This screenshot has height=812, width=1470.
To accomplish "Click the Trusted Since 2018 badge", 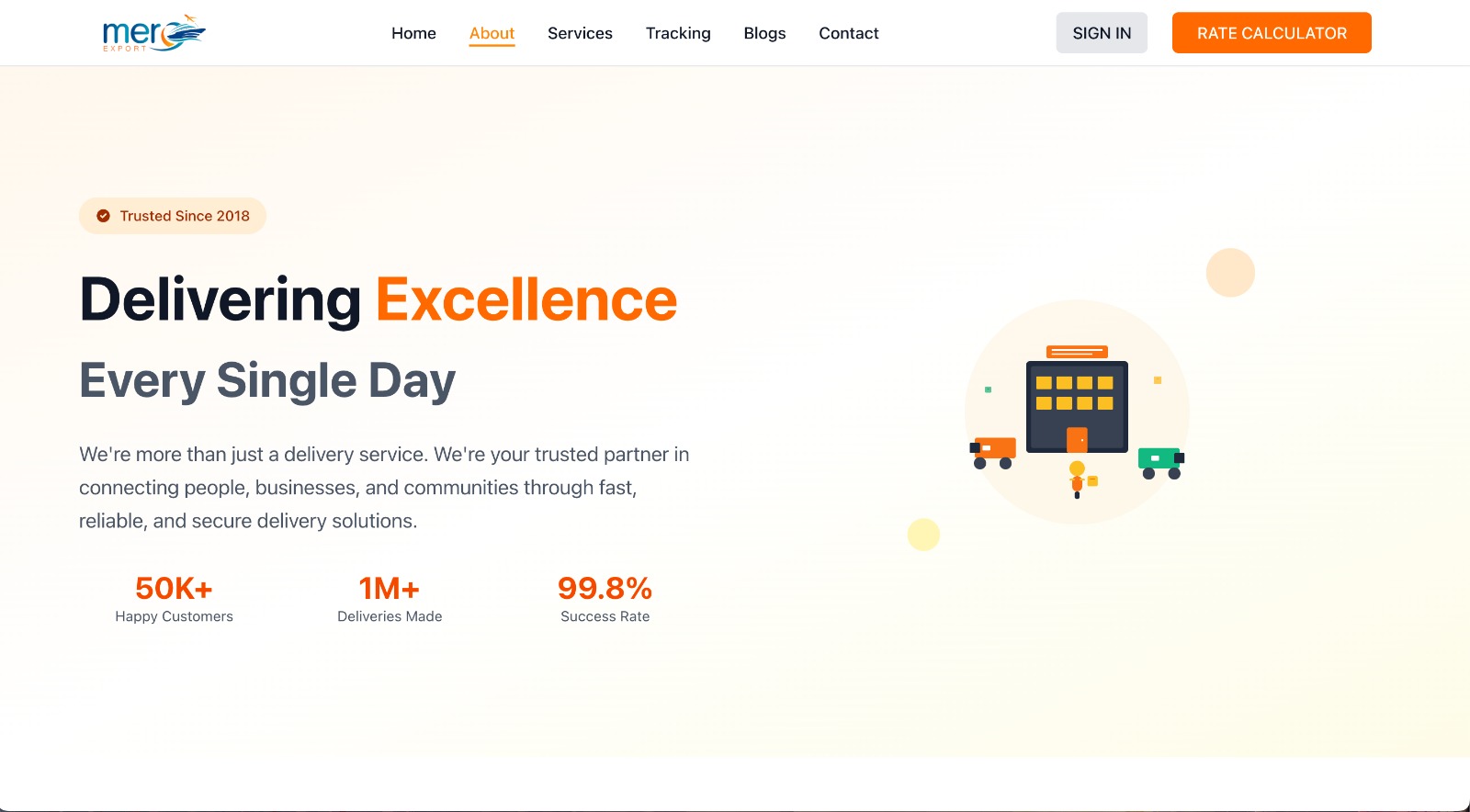I will (x=172, y=216).
